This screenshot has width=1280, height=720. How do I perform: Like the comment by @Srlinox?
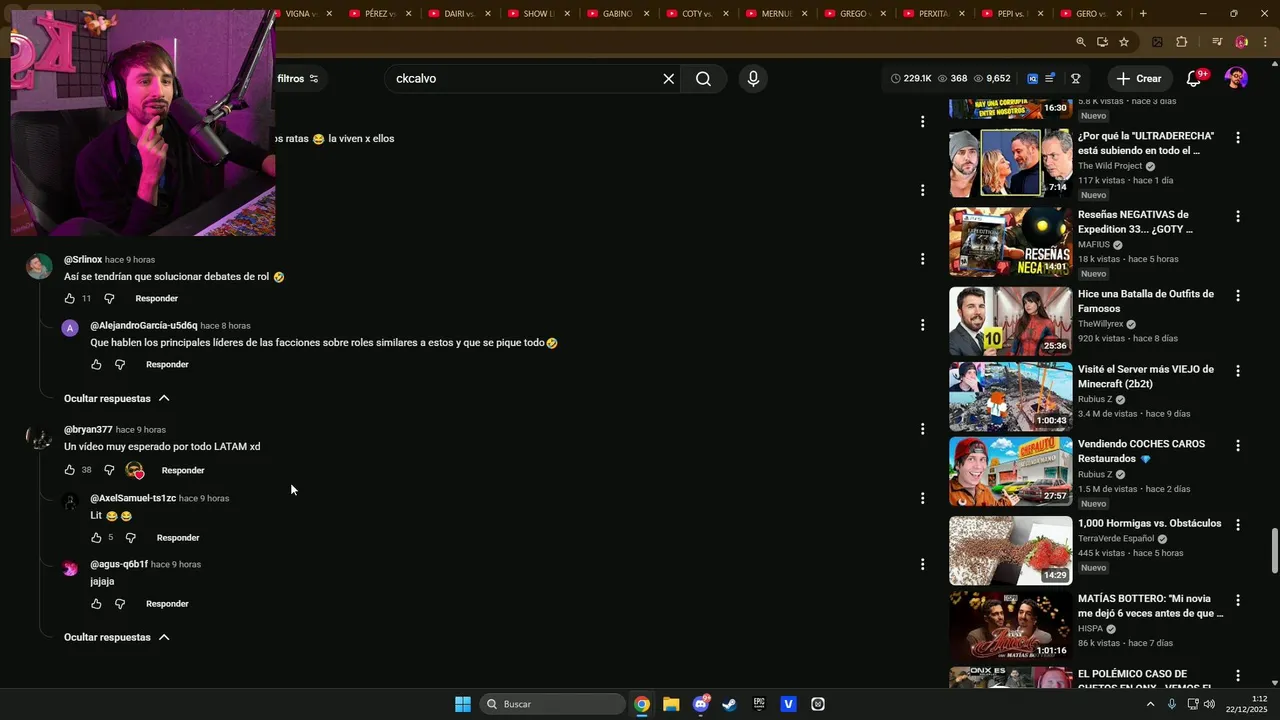click(x=70, y=298)
